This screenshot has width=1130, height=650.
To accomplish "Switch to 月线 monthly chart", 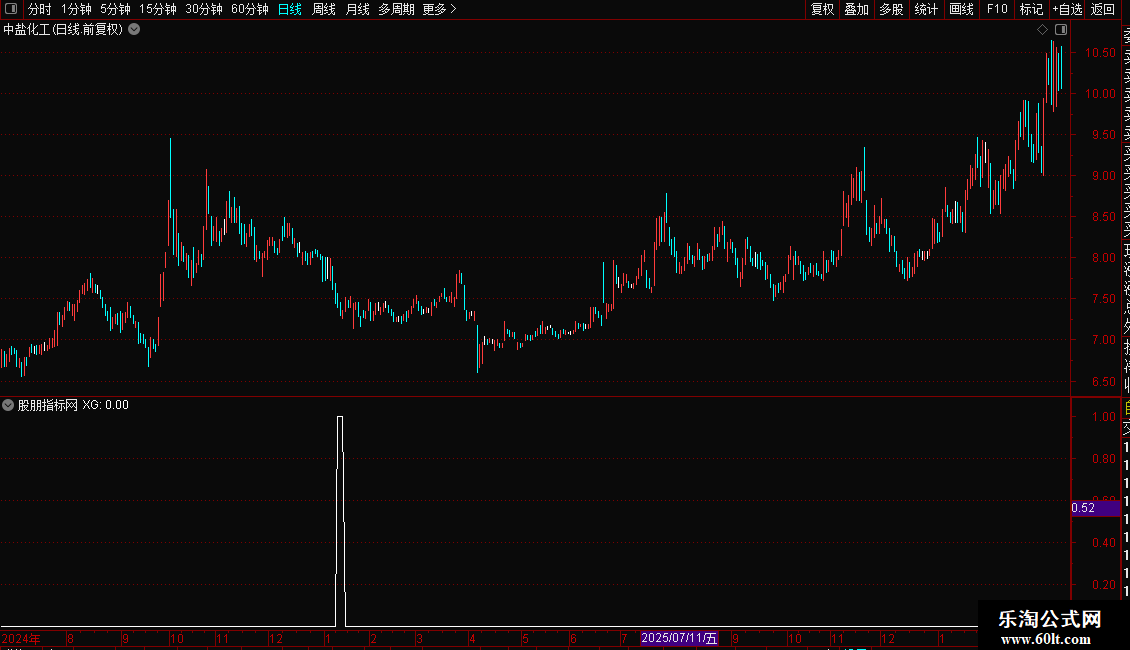I will click(357, 9).
